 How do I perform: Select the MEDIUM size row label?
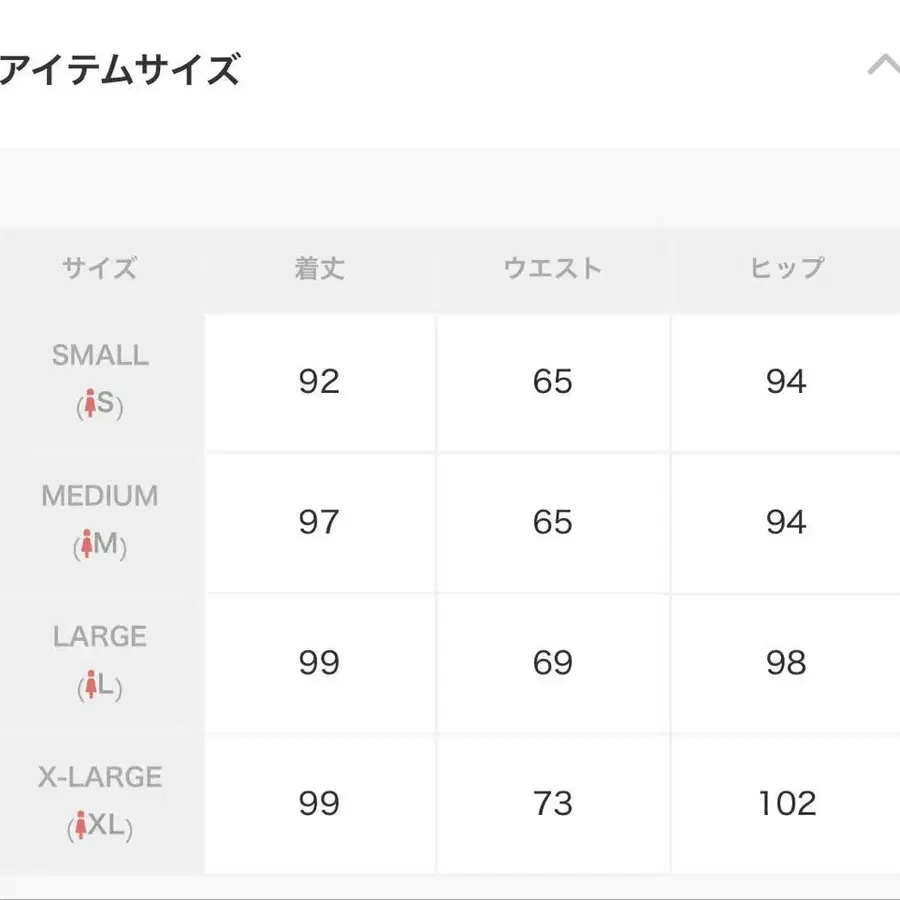pos(100,496)
